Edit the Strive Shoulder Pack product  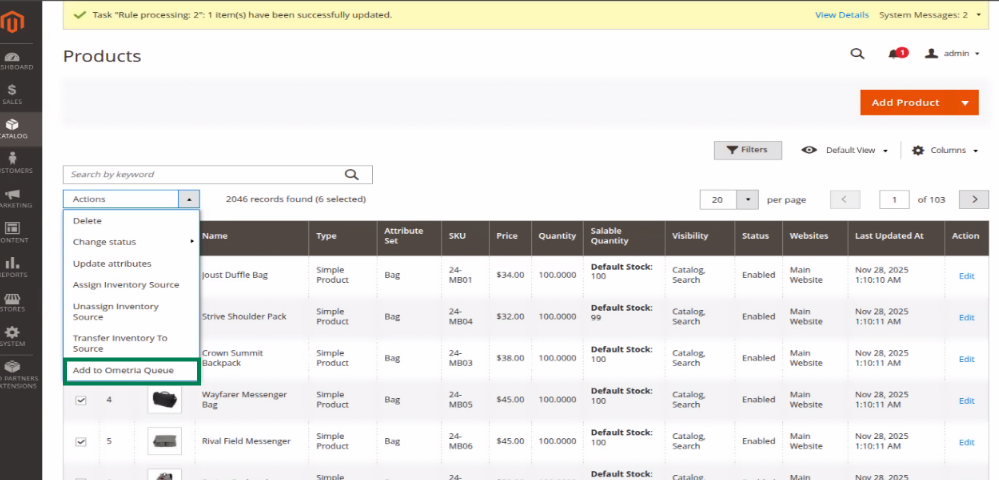point(967,317)
